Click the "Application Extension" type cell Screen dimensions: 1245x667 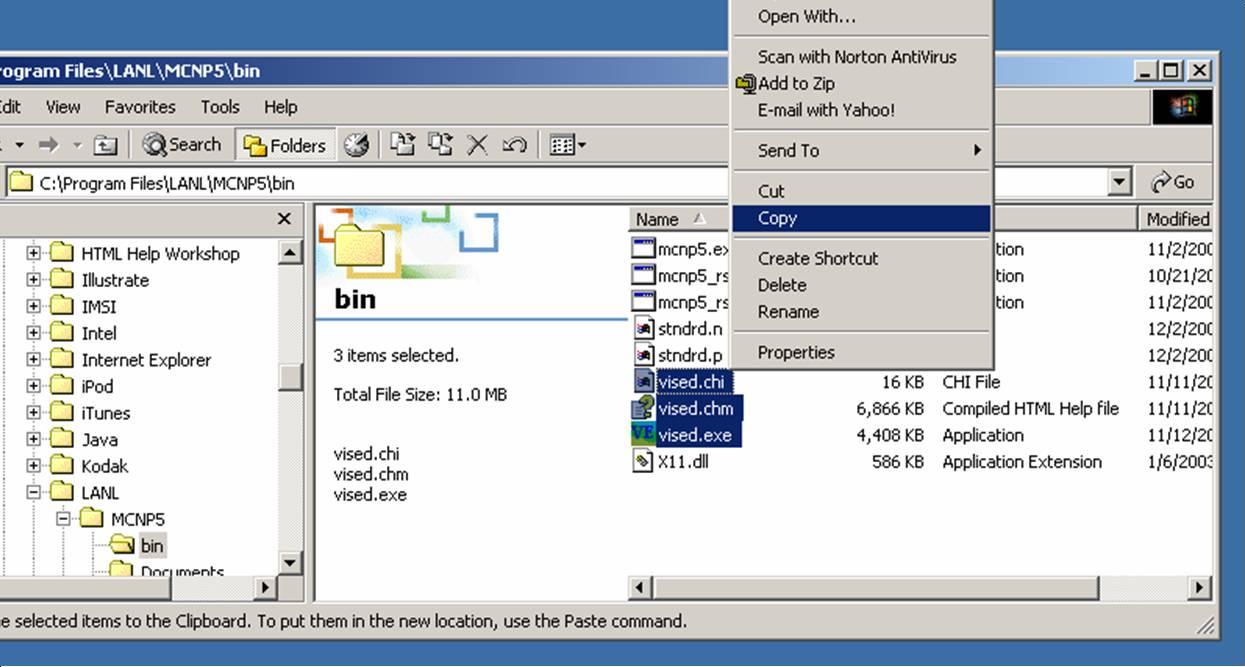[x=1022, y=461]
